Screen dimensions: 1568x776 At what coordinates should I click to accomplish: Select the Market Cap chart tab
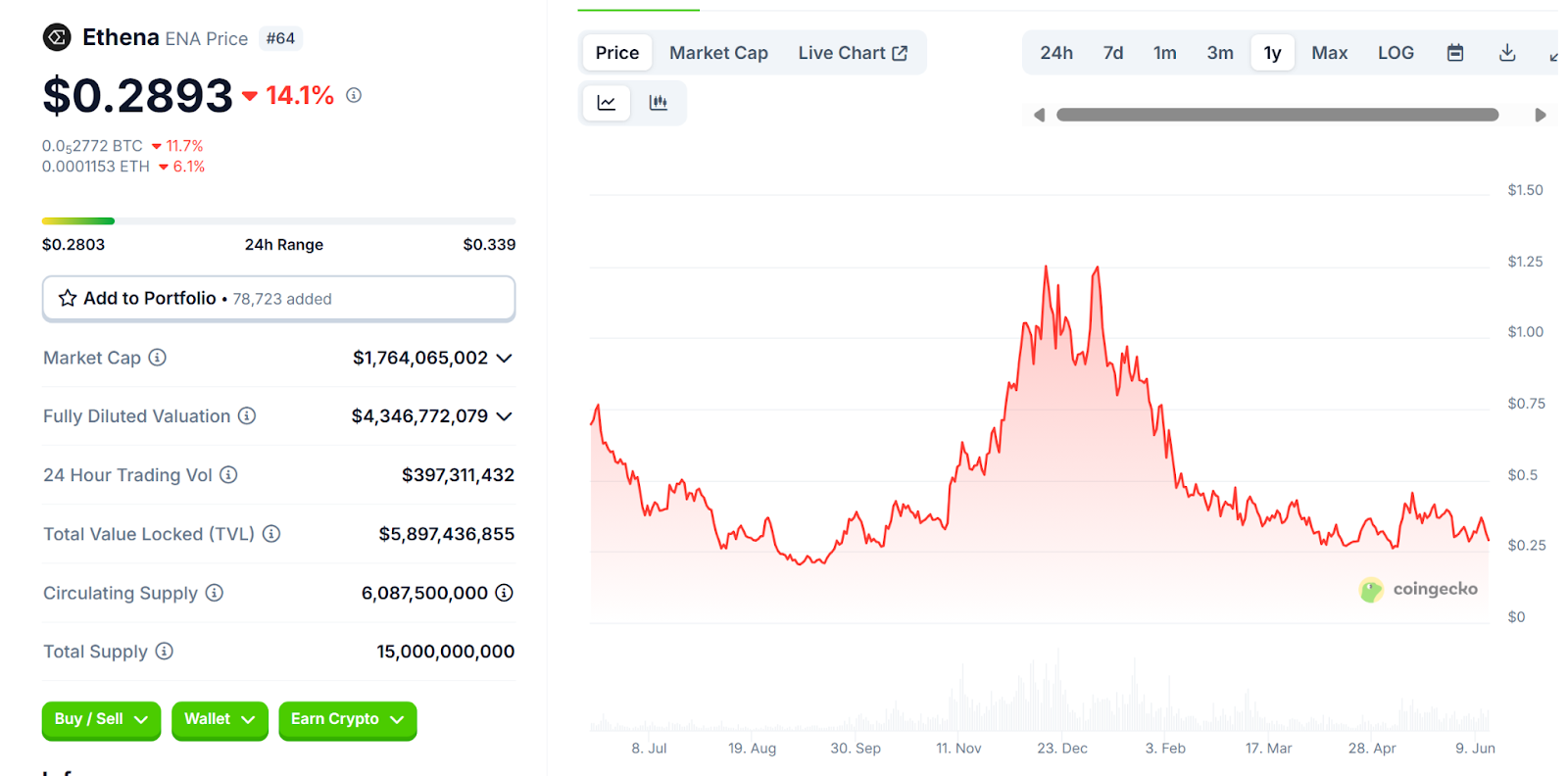coord(718,53)
